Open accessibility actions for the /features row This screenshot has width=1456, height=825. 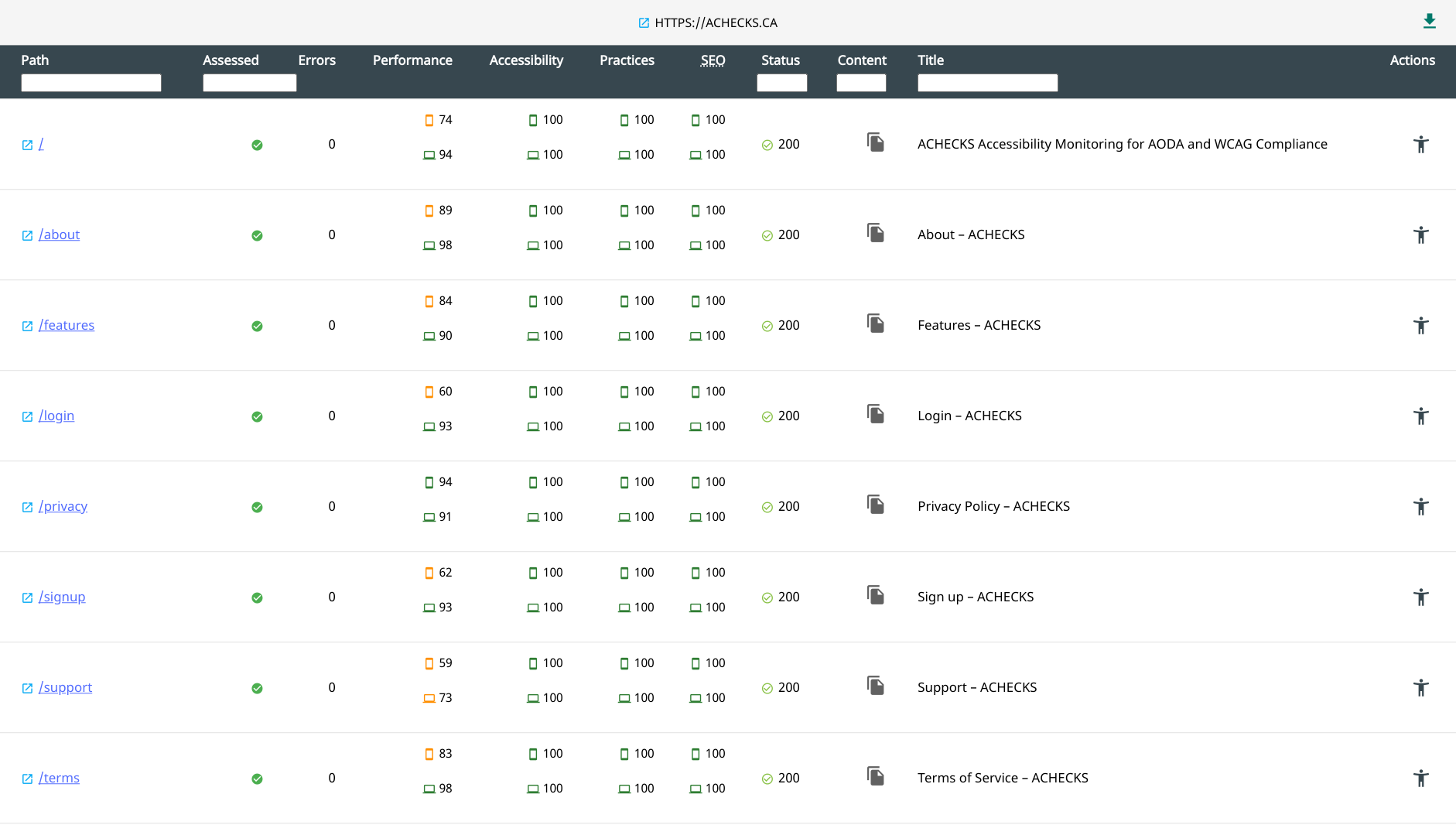pyautogui.click(x=1420, y=325)
